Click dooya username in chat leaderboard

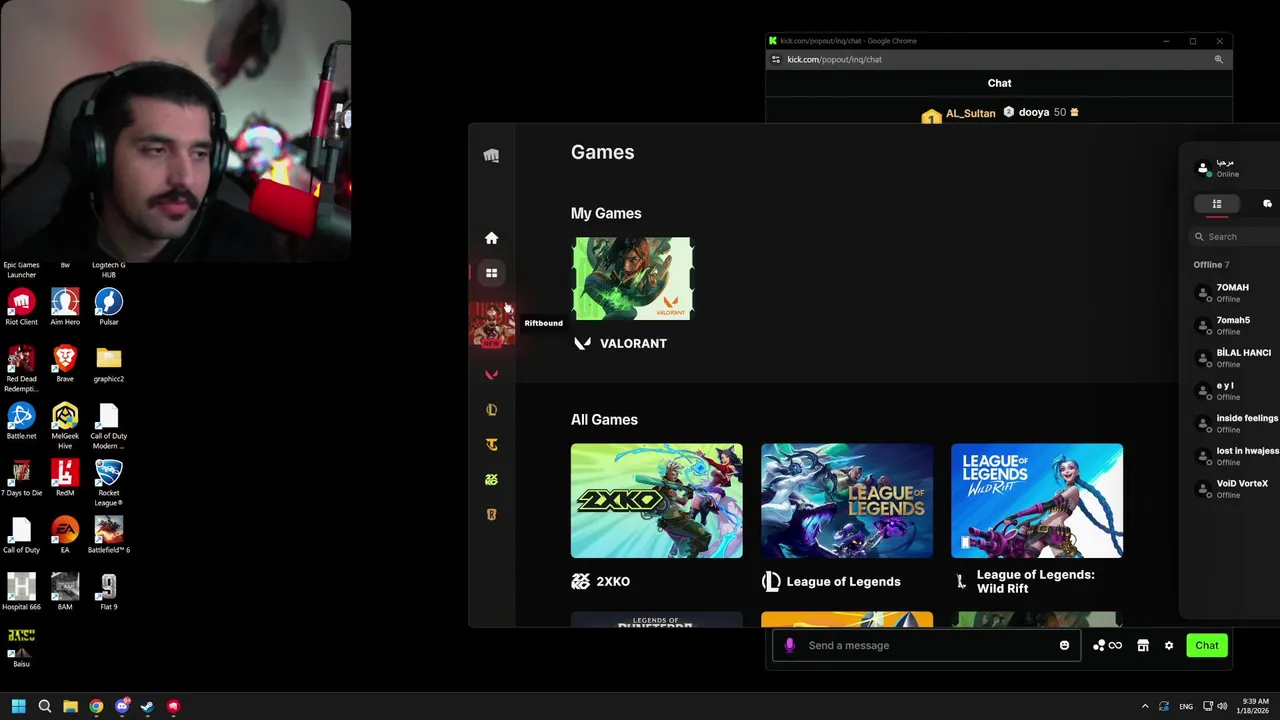[x=1034, y=112]
